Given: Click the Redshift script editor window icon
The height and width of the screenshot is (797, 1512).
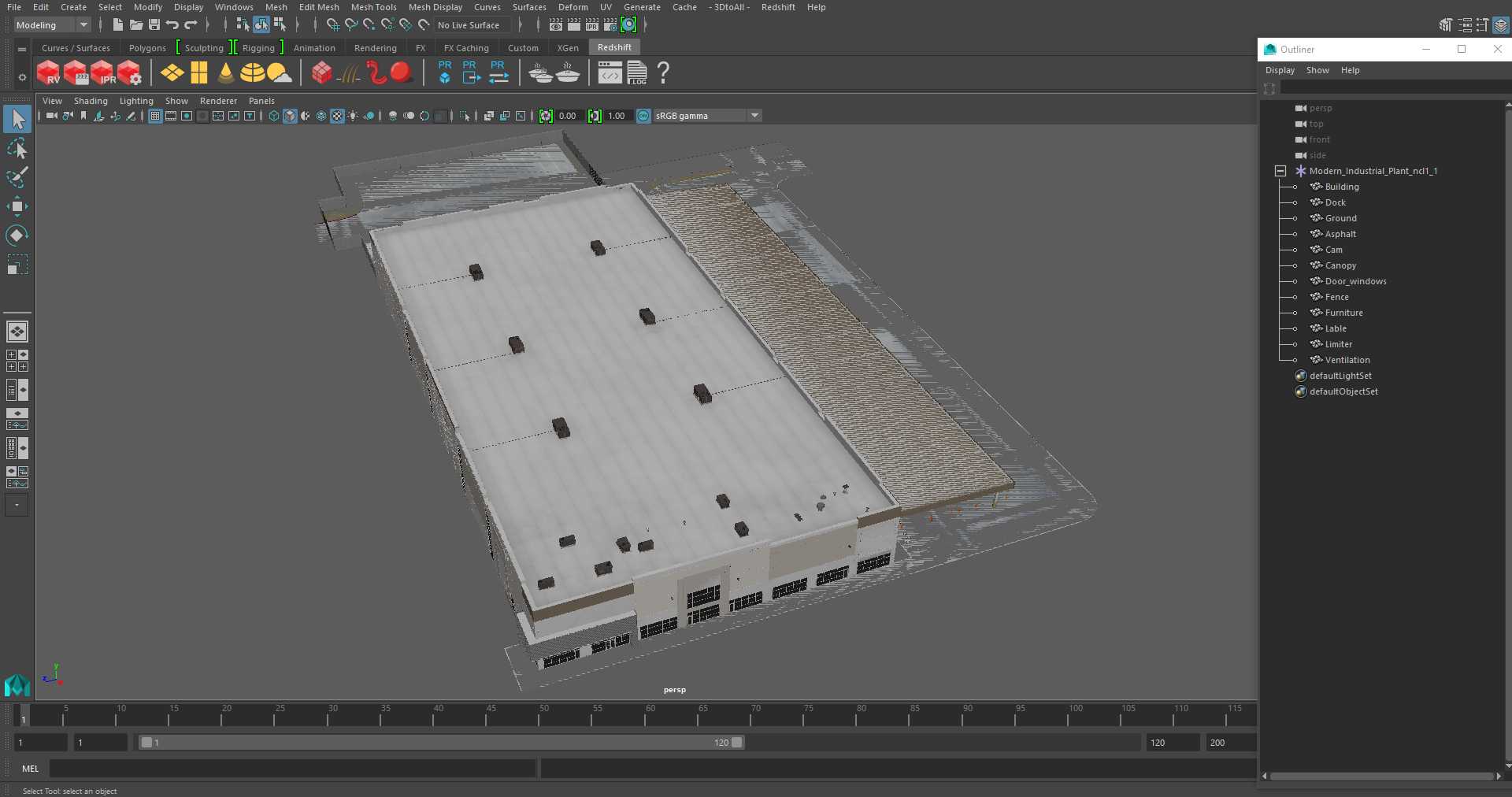Looking at the screenshot, I should (610, 73).
